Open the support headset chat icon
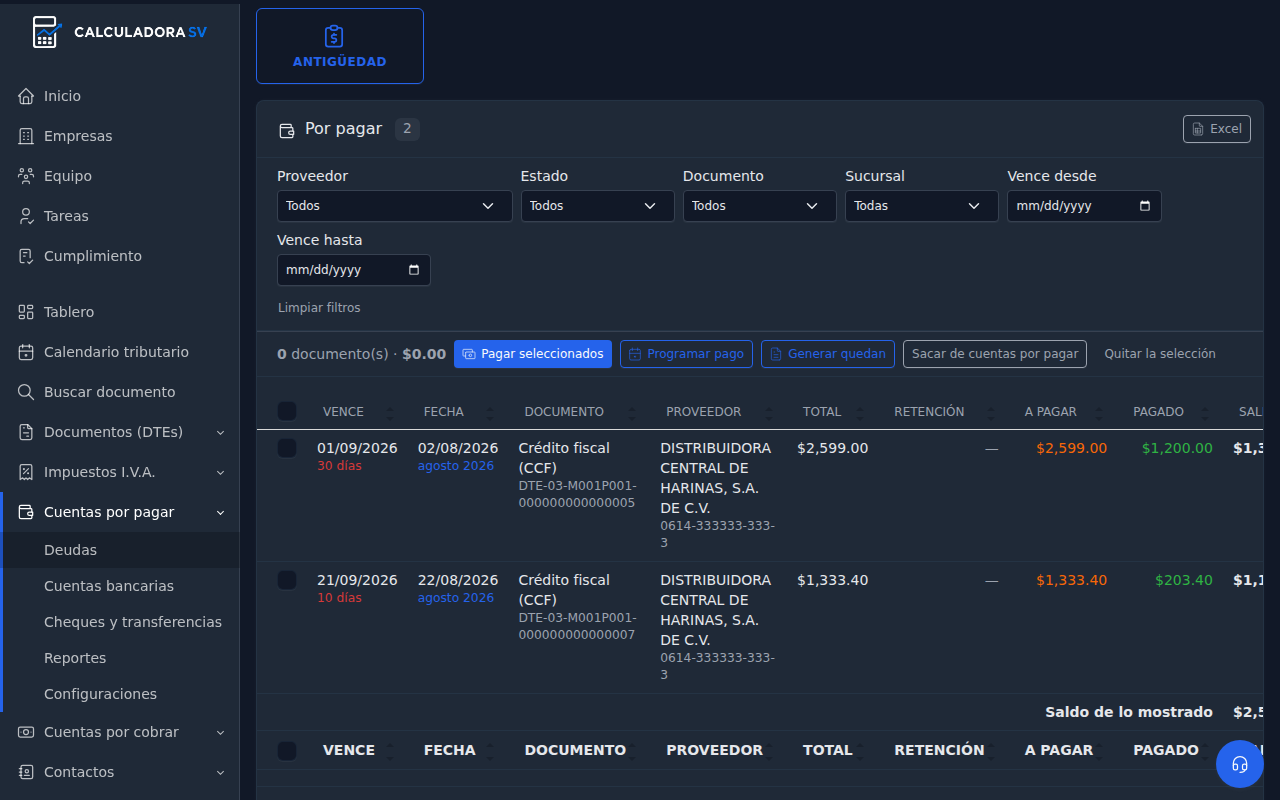This screenshot has height=800, width=1280. pyautogui.click(x=1240, y=764)
